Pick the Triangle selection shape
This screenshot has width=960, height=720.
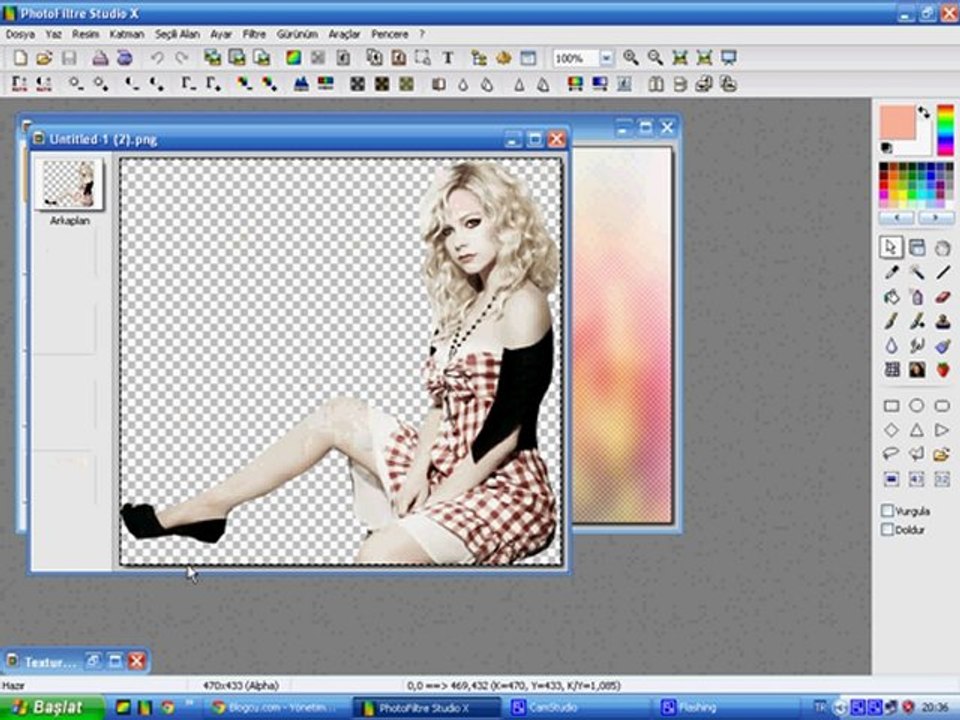[917, 430]
